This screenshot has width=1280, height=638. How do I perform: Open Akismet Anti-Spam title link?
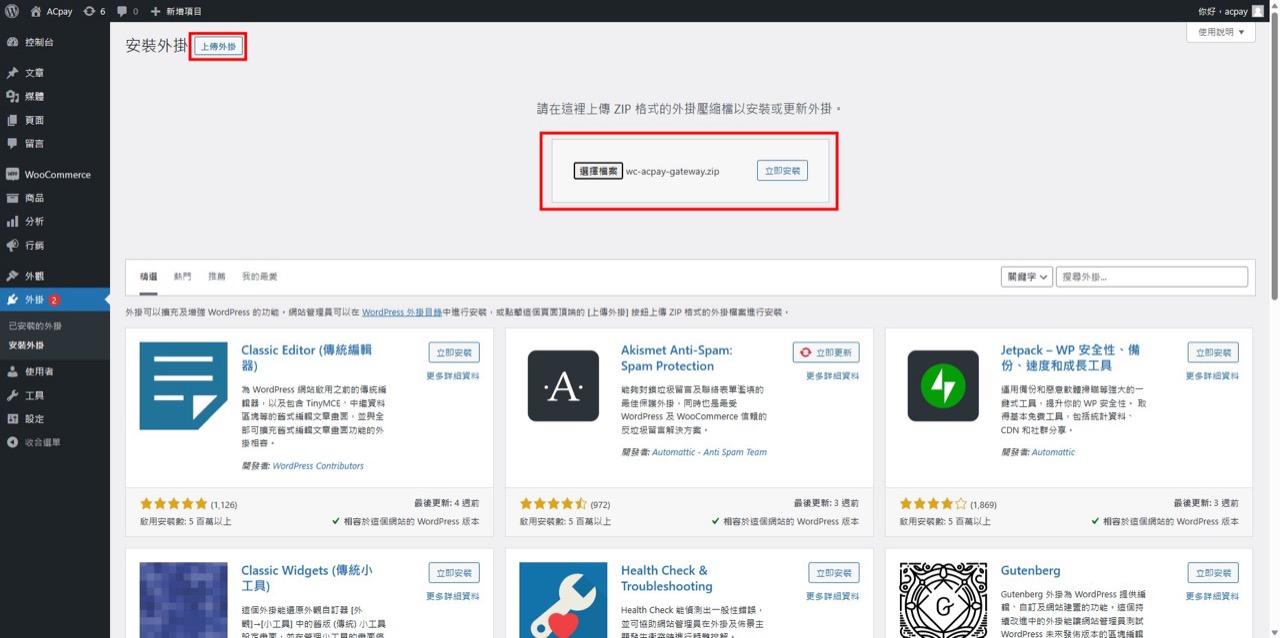coord(677,358)
